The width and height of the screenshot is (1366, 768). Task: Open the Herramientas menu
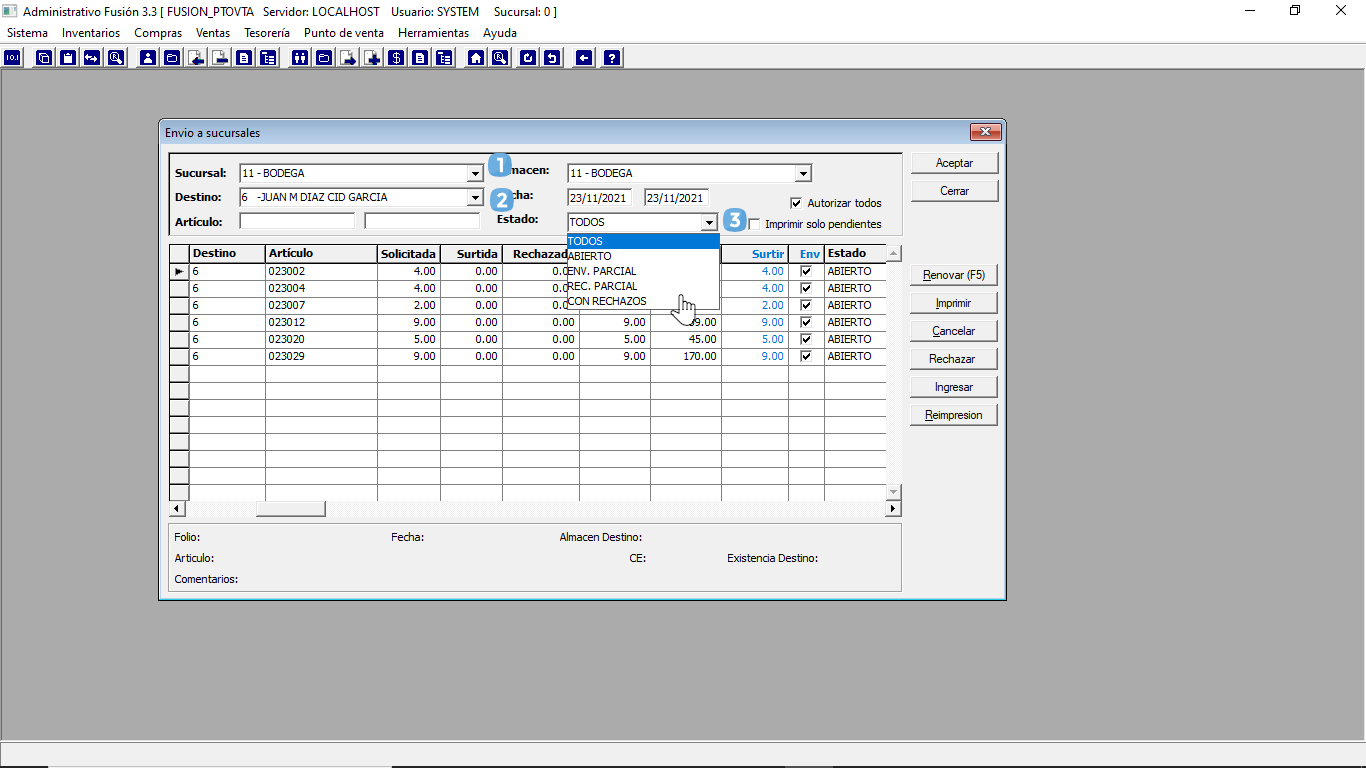[x=433, y=33]
